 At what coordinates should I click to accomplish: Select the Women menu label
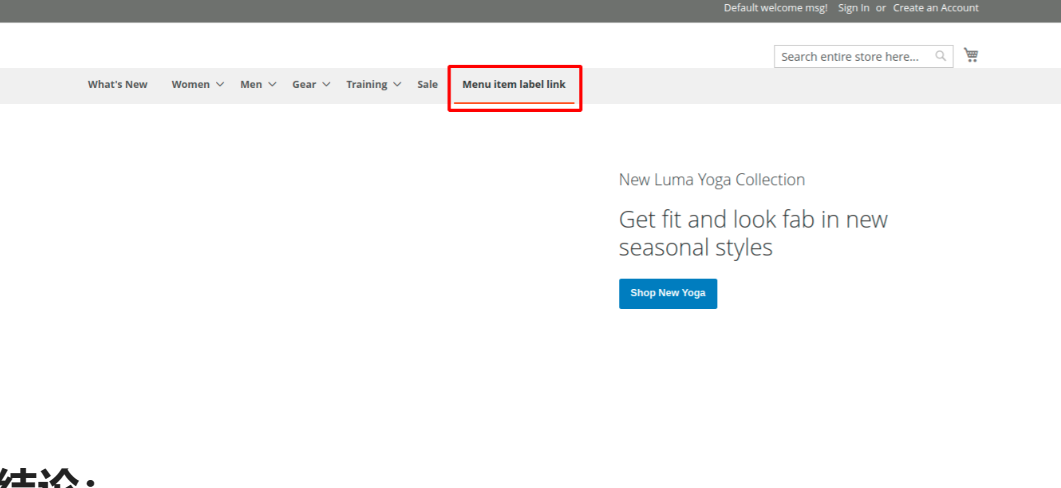tap(190, 85)
